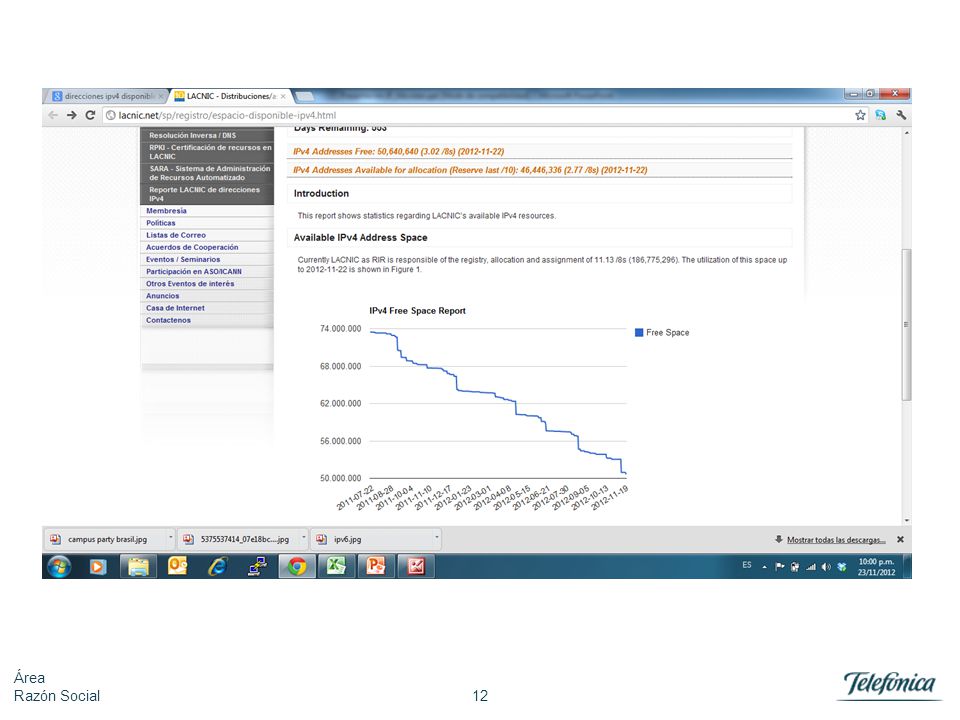960x720 pixels.
Task: Click IPv4 Addresses Free: 50,640,640 text
Action: 399,151
